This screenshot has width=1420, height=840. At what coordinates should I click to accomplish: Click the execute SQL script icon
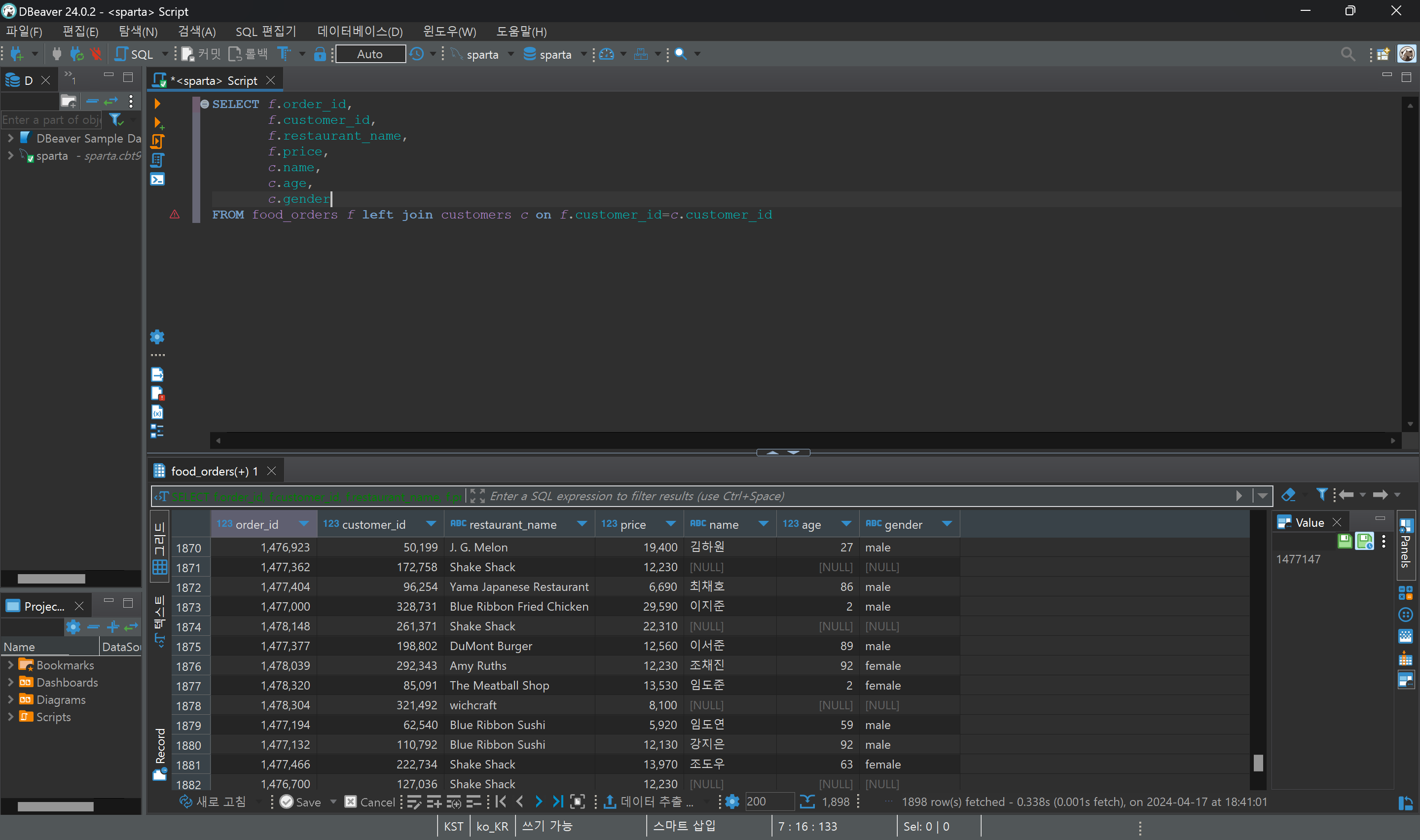pyautogui.click(x=157, y=142)
